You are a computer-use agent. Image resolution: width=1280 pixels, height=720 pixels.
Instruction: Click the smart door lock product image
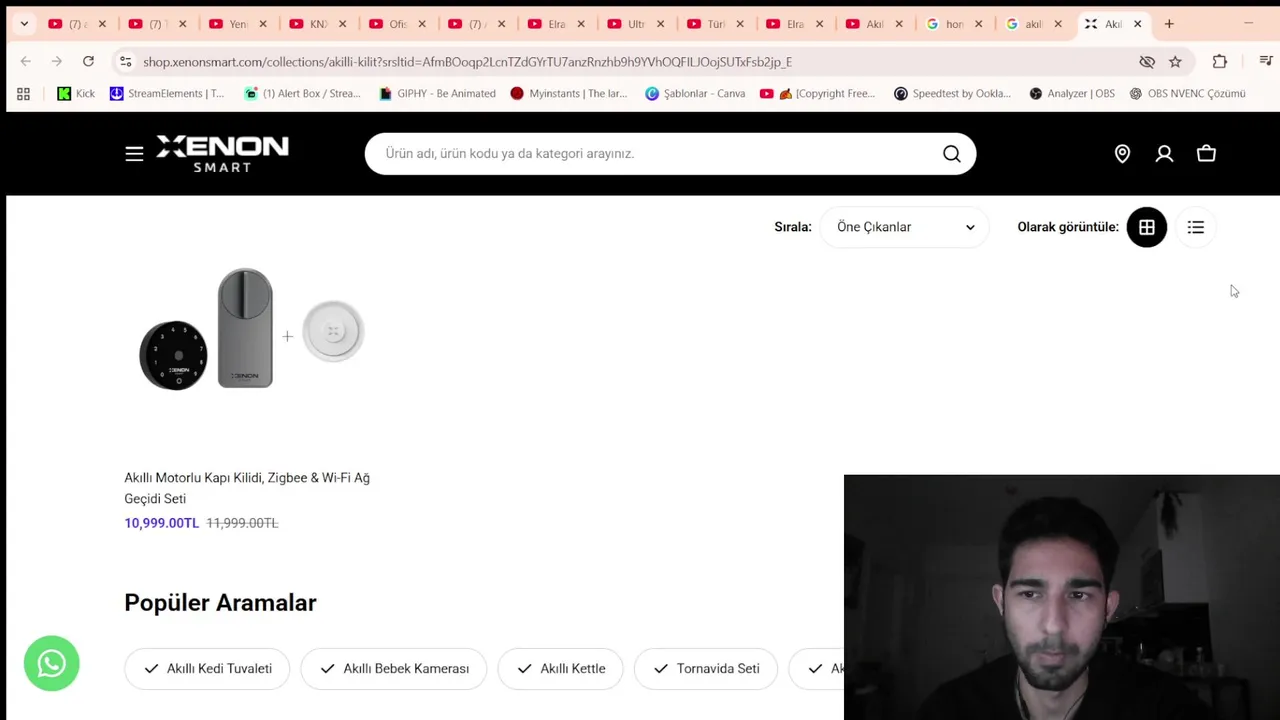pos(250,330)
